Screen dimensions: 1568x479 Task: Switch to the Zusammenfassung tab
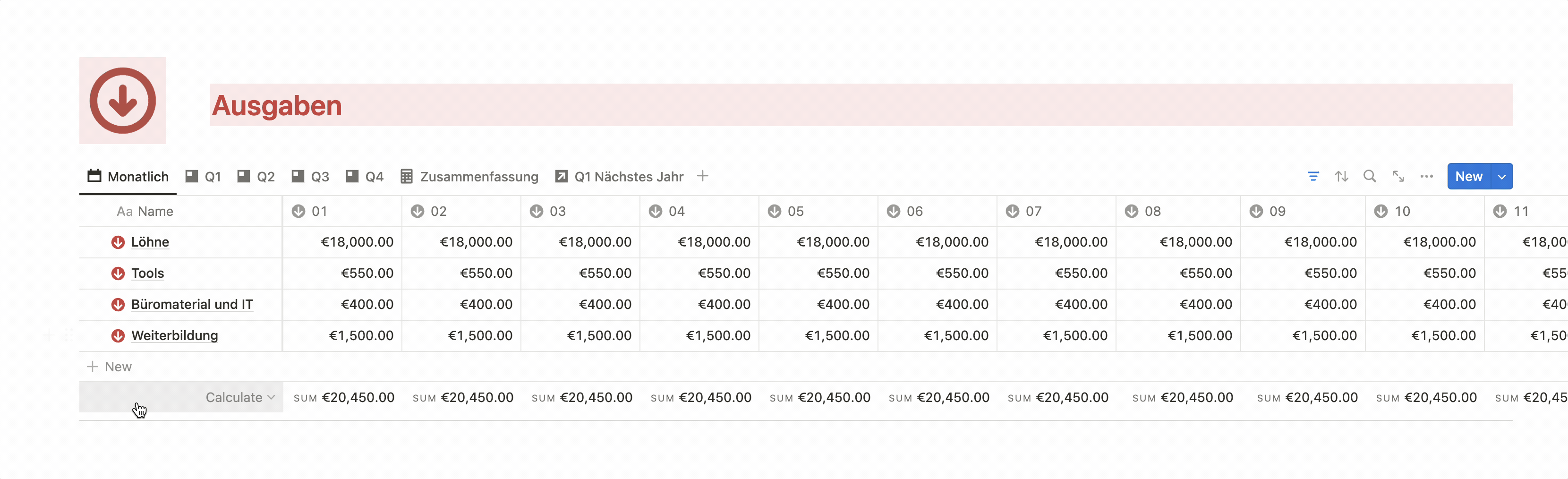pyautogui.click(x=469, y=177)
